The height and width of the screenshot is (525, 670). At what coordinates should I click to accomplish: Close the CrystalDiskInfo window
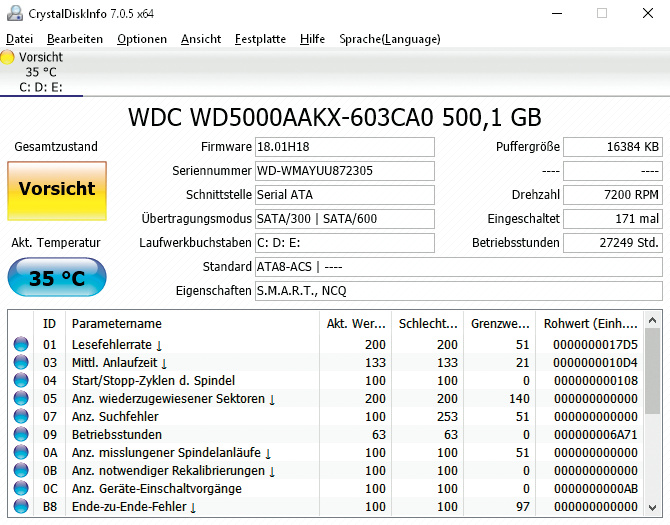click(648, 13)
